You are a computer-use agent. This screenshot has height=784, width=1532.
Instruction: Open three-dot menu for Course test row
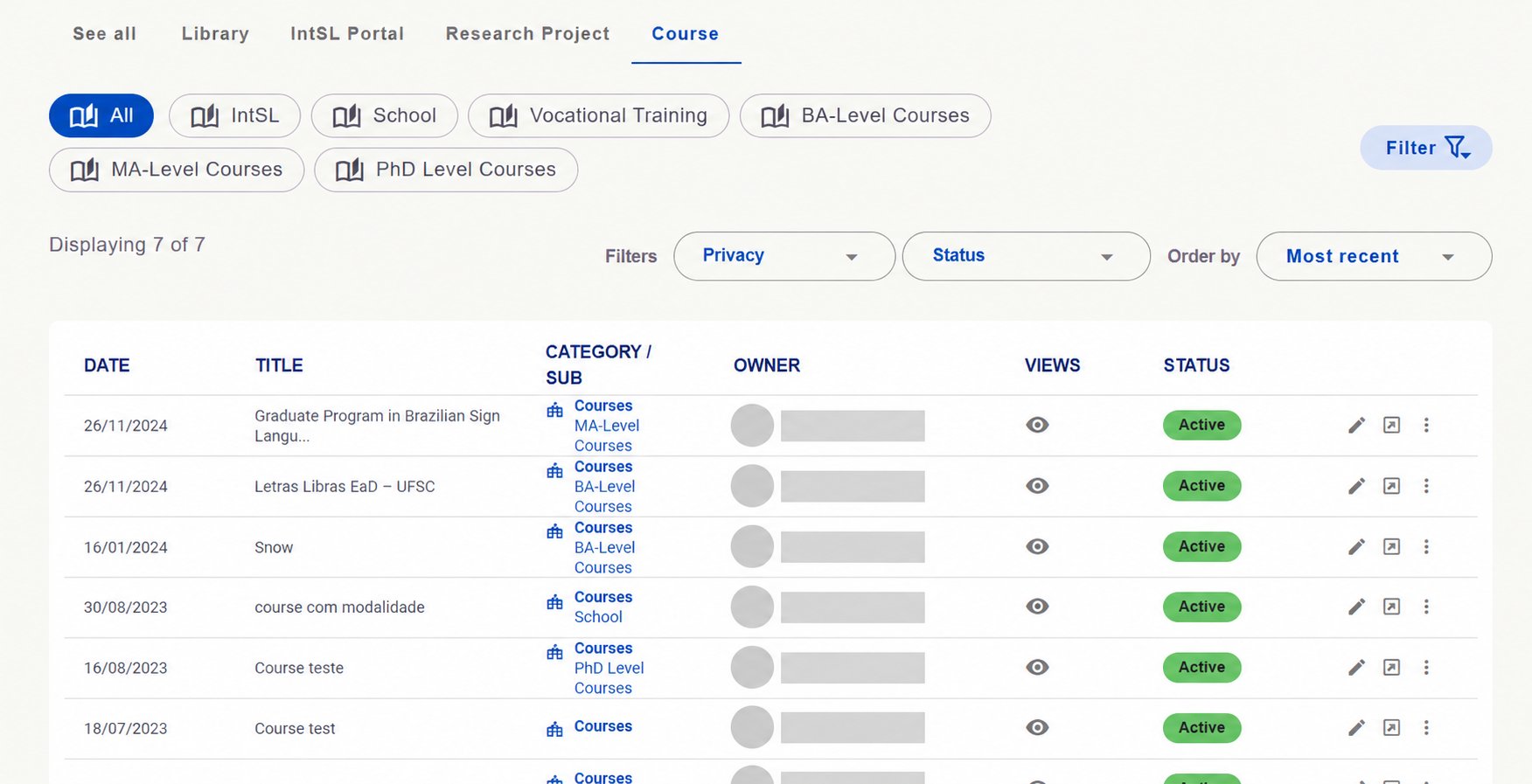point(1426,728)
